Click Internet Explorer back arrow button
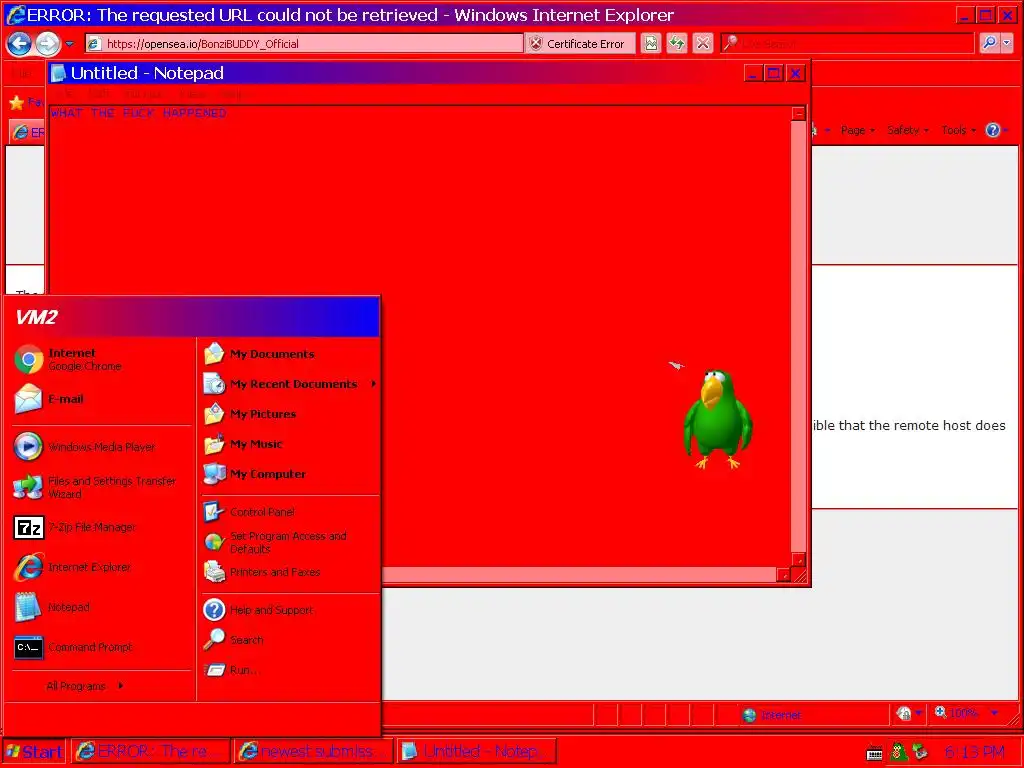The width and height of the screenshot is (1024, 768). tap(19, 44)
